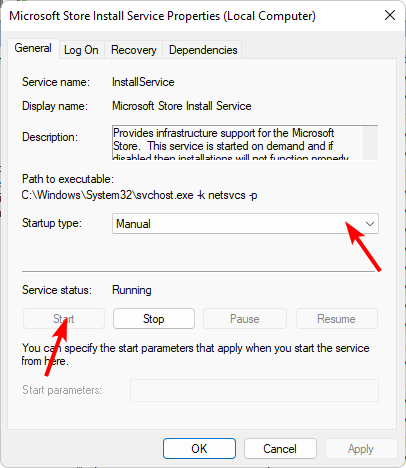
Task: Click the Service name label
Action: pyautogui.click(x=56, y=82)
